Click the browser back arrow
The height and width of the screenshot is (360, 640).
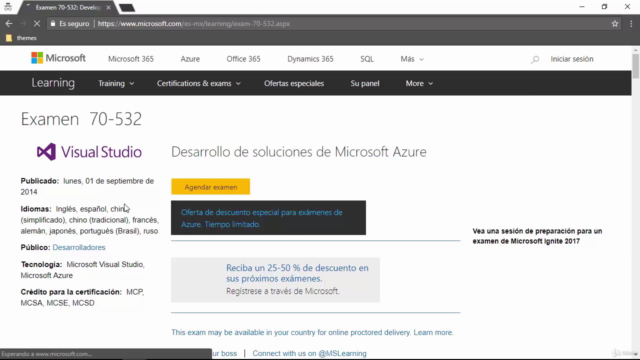(x=9, y=24)
